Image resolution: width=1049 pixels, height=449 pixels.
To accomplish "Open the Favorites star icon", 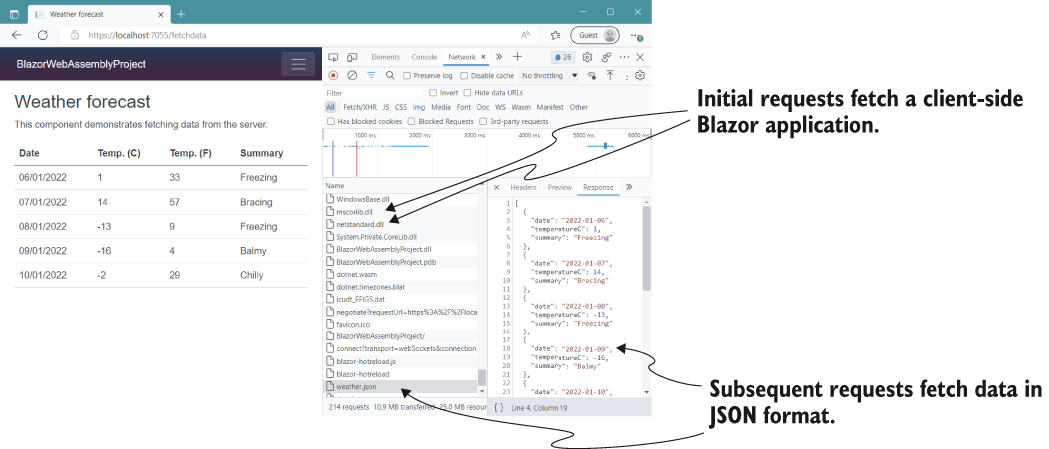I will [555, 35].
